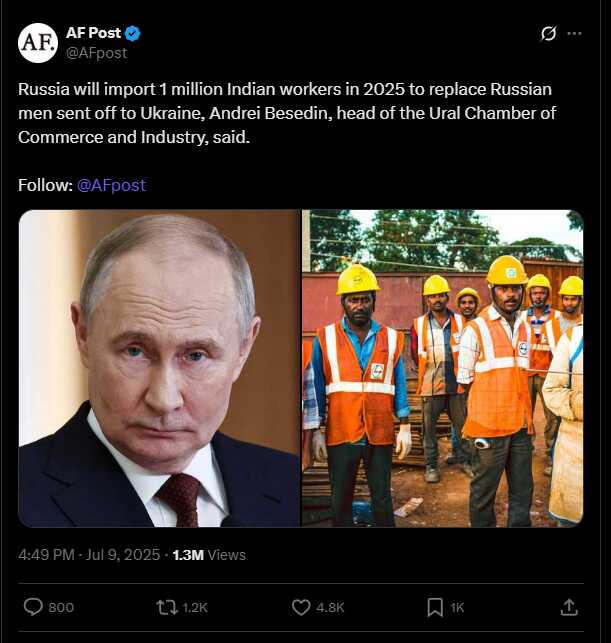Click the 1K bookmarks count

(457, 607)
